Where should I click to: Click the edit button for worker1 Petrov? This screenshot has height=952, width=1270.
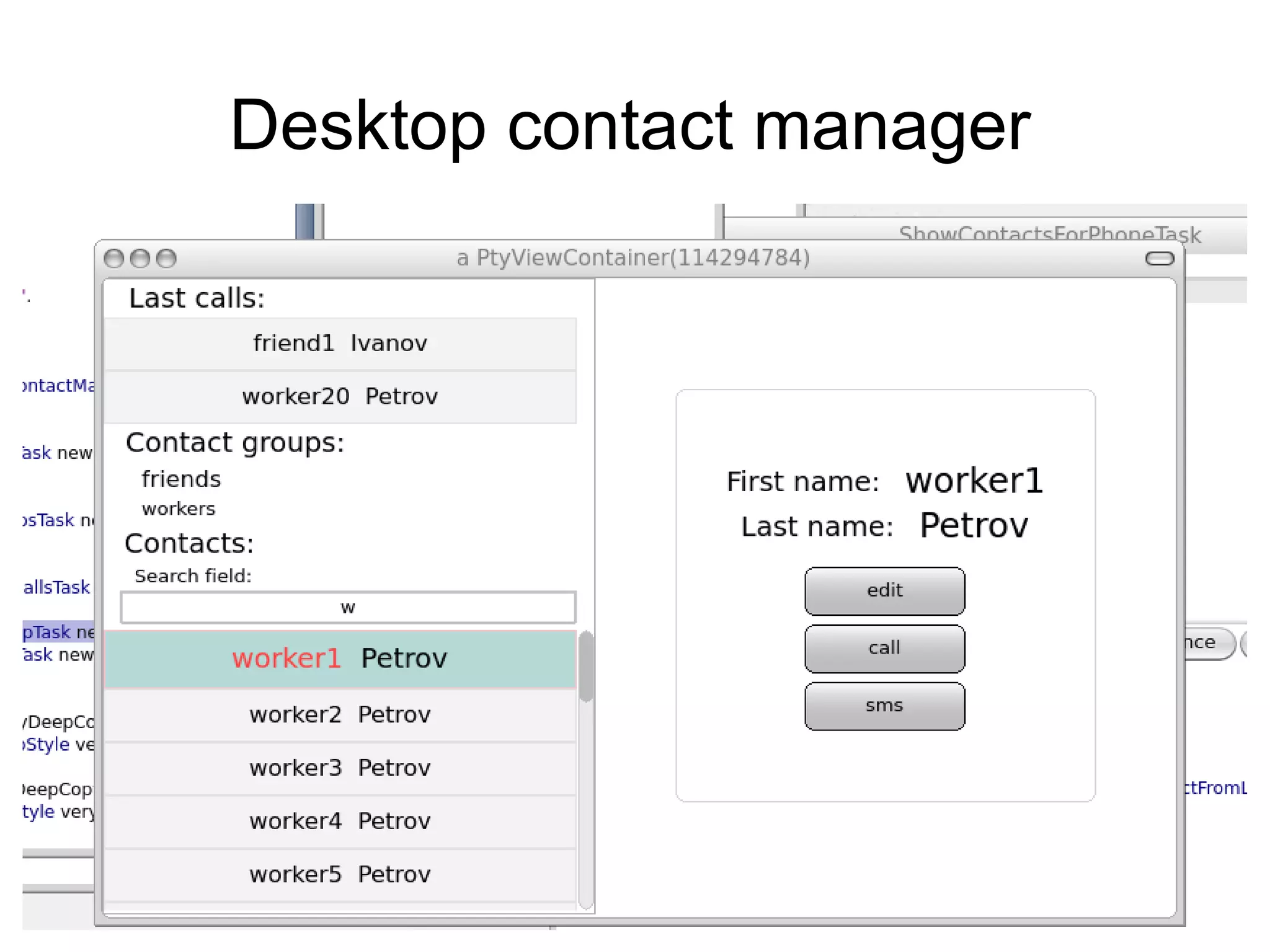(884, 590)
